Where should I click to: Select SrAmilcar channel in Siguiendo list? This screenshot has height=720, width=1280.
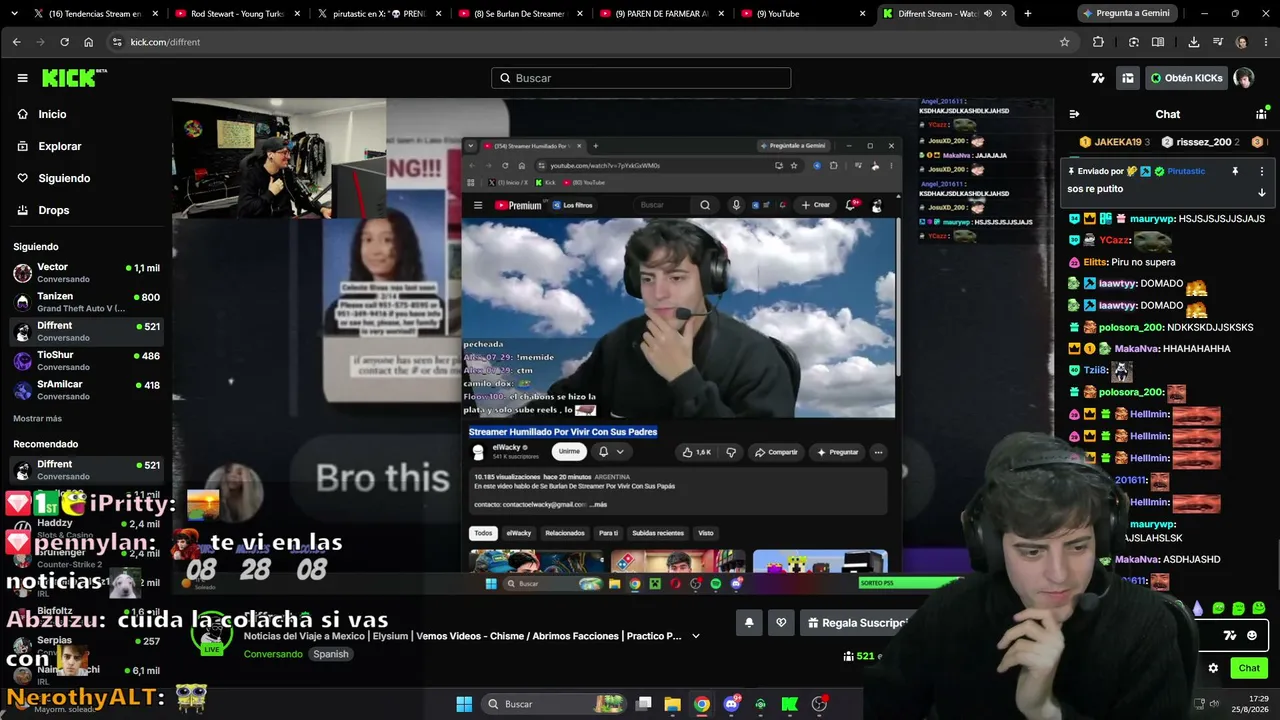[x=86, y=389]
